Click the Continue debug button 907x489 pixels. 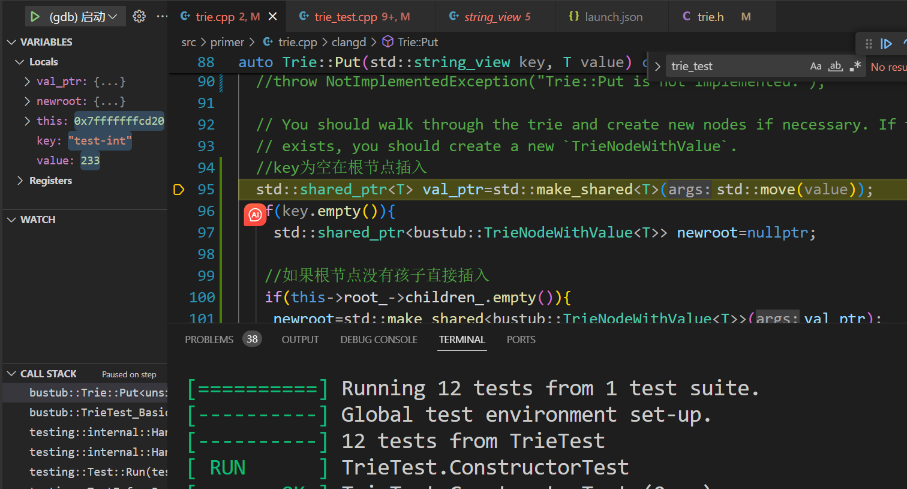point(886,43)
